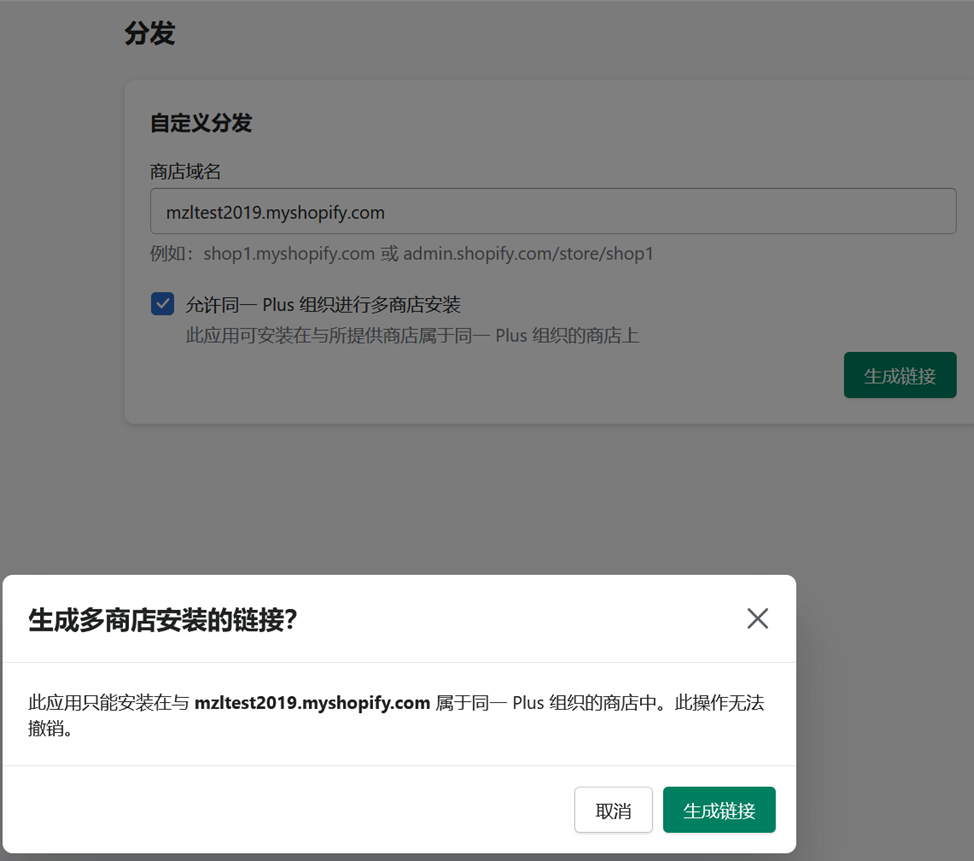Click example text admin.shopify.com/store/shop1

(x=528, y=254)
